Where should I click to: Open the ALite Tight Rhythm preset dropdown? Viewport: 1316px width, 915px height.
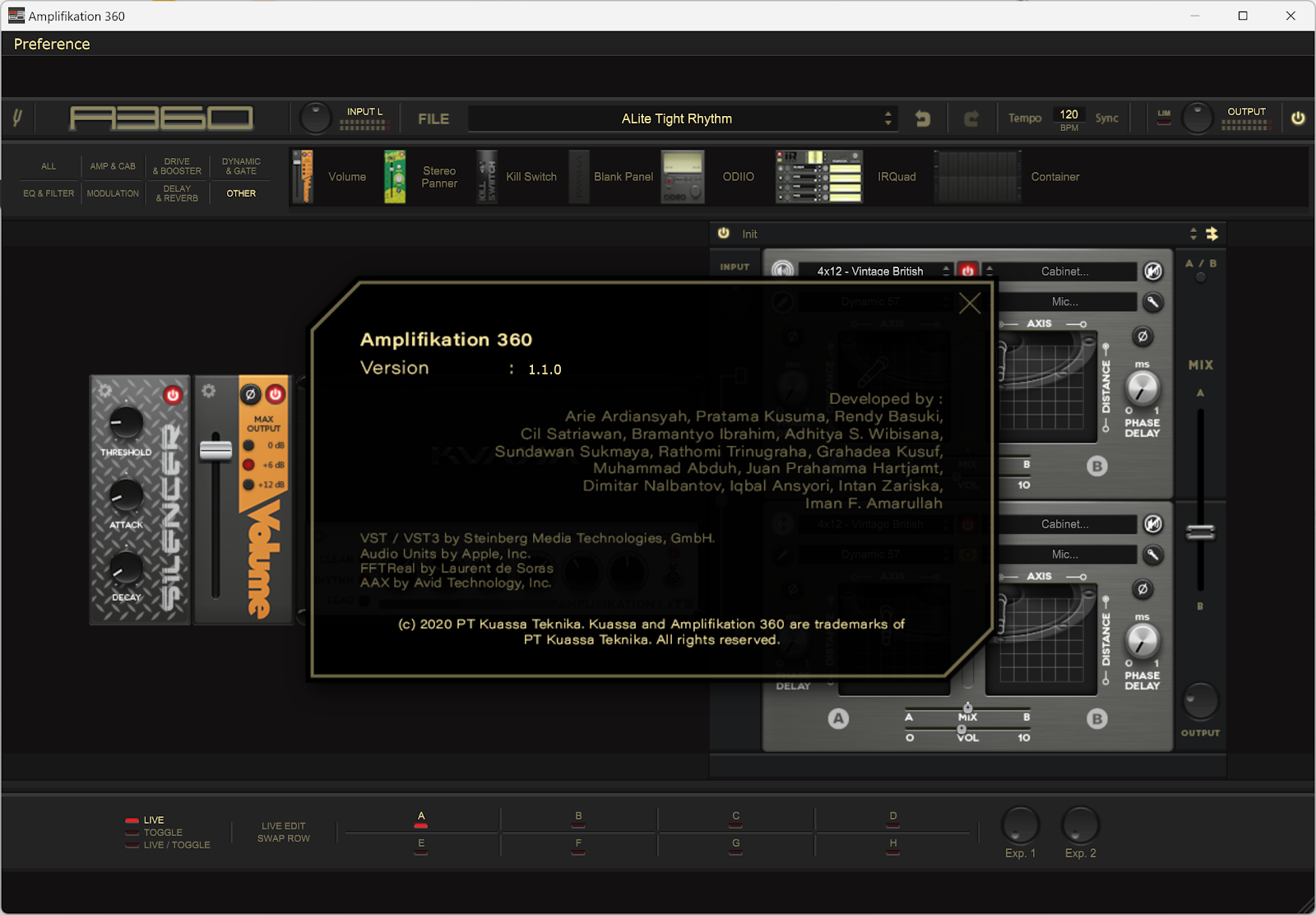click(x=676, y=118)
